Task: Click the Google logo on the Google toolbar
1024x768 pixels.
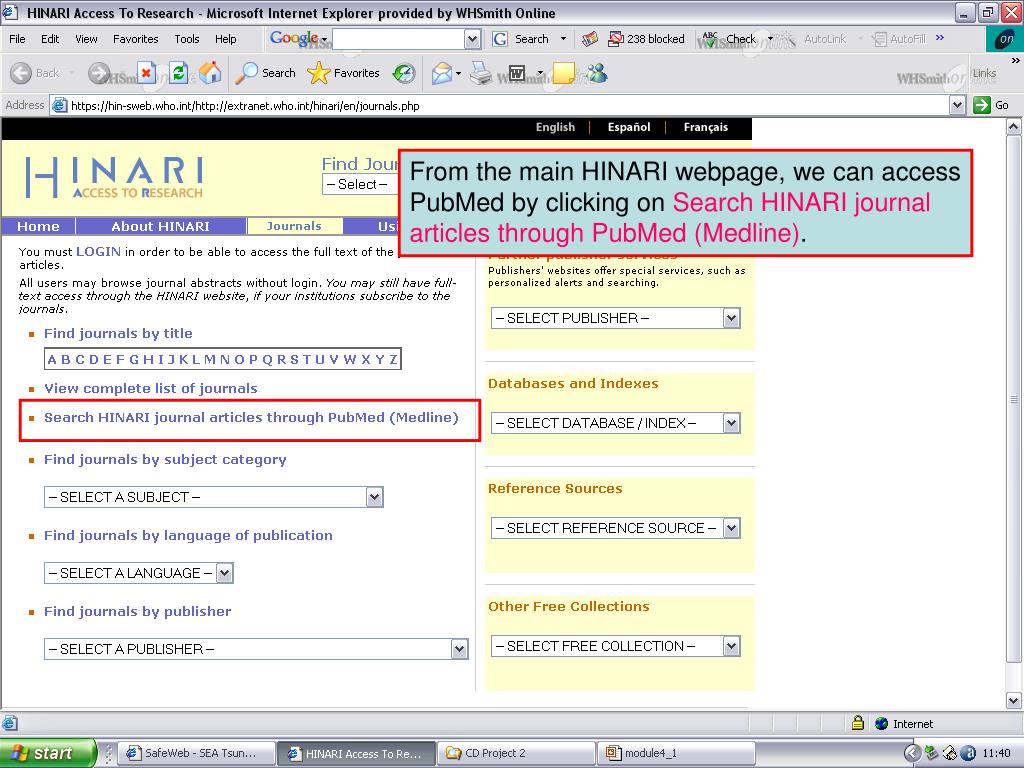Action: (294, 39)
